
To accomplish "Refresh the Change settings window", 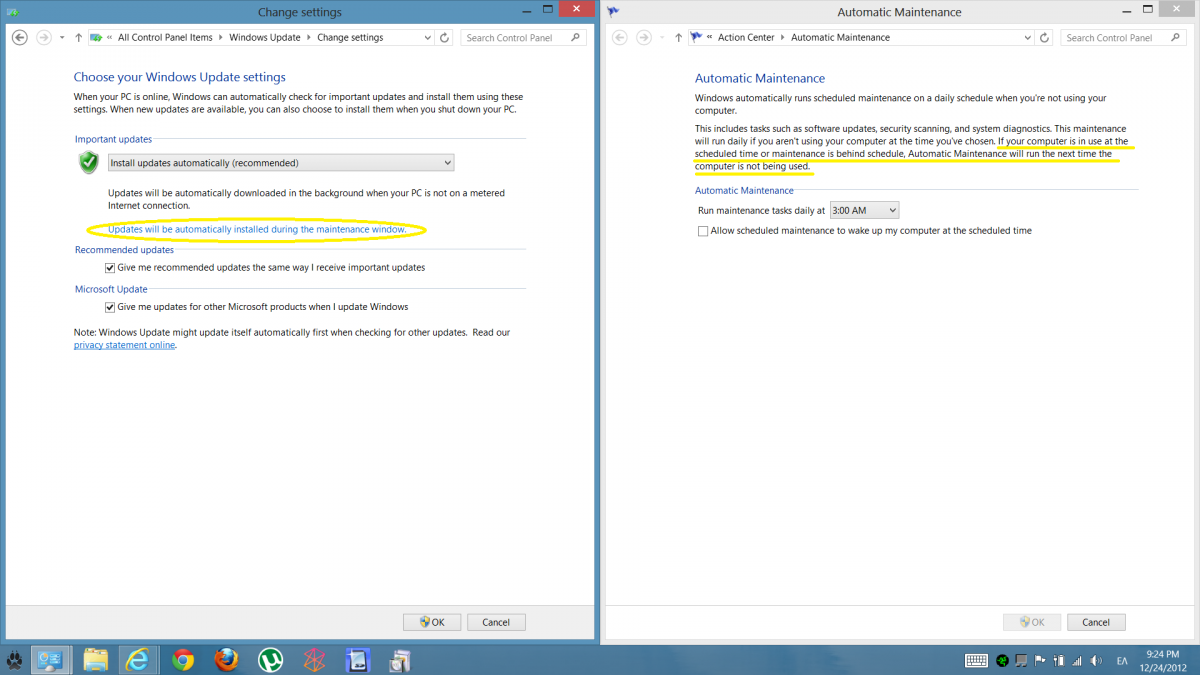I will (445, 37).
